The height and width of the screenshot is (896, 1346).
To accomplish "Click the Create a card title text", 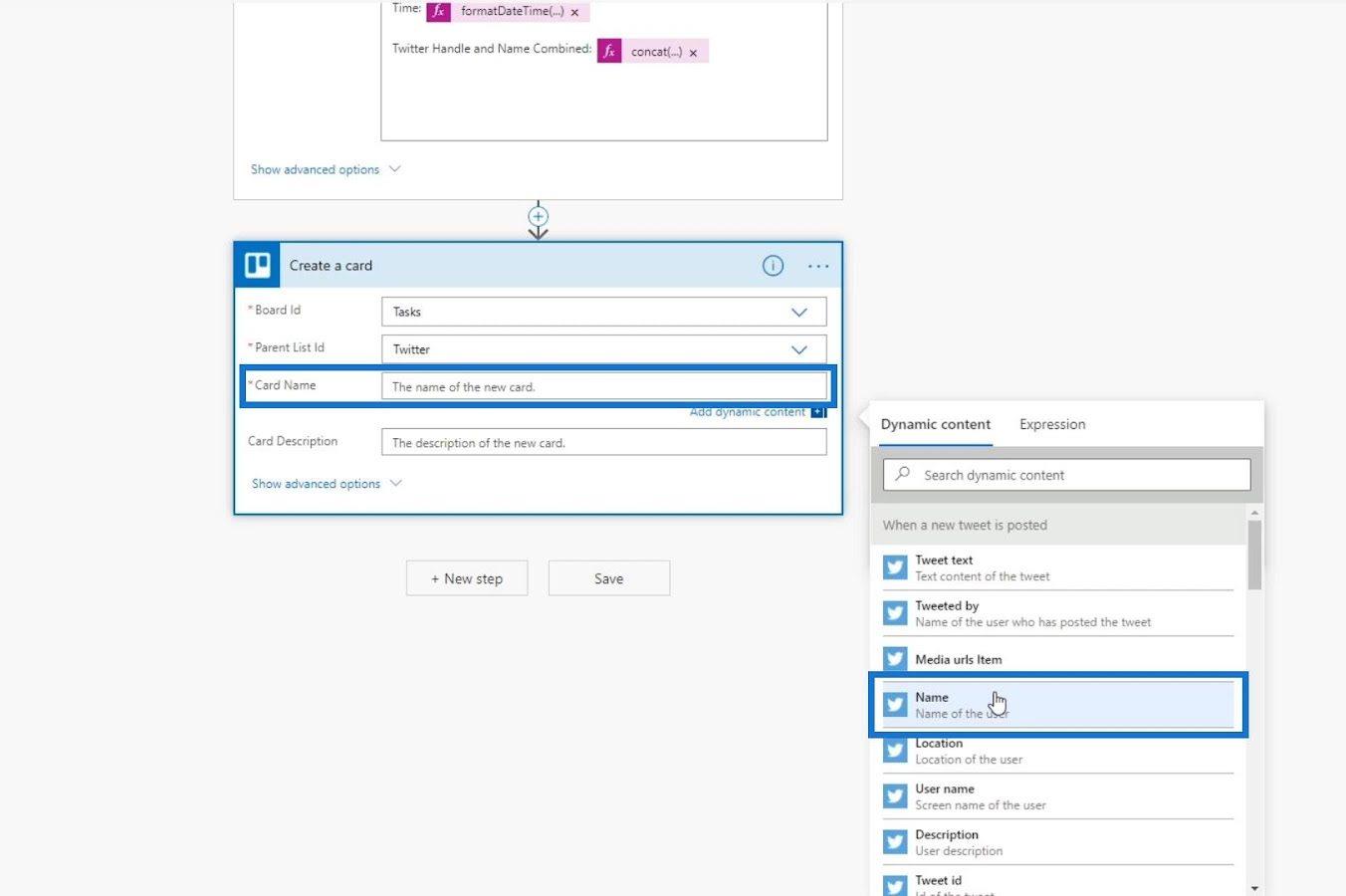I will click(331, 266).
